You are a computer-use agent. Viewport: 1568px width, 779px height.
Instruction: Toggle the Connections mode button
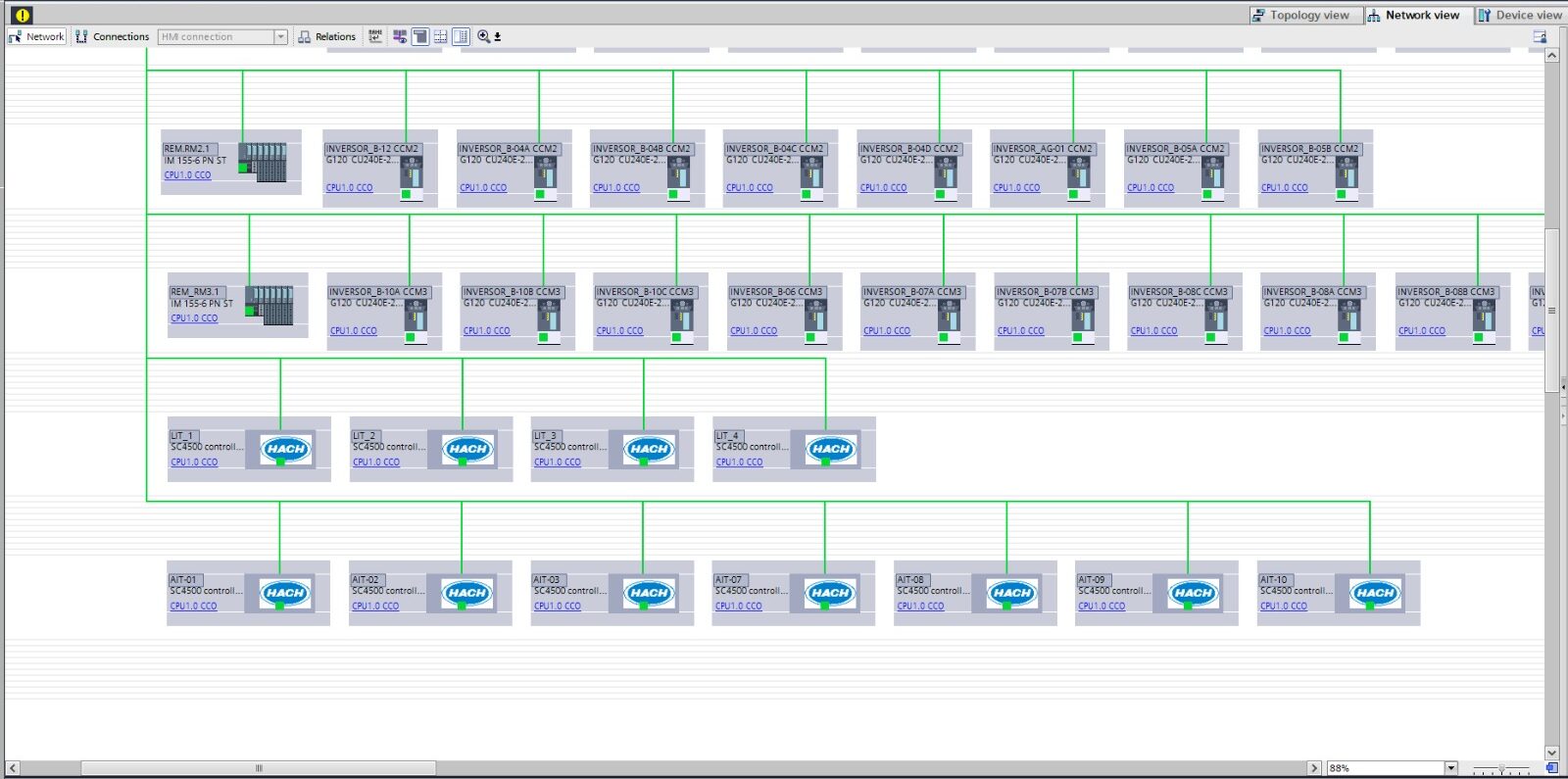coord(112,36)
